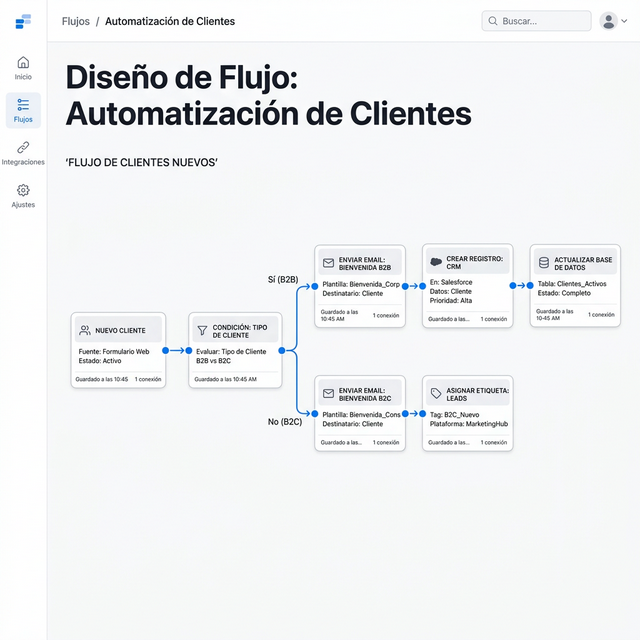Screen dimensions: 640x640
Task: Click the funnel icon in Condición node
Action: pos(202,331)
